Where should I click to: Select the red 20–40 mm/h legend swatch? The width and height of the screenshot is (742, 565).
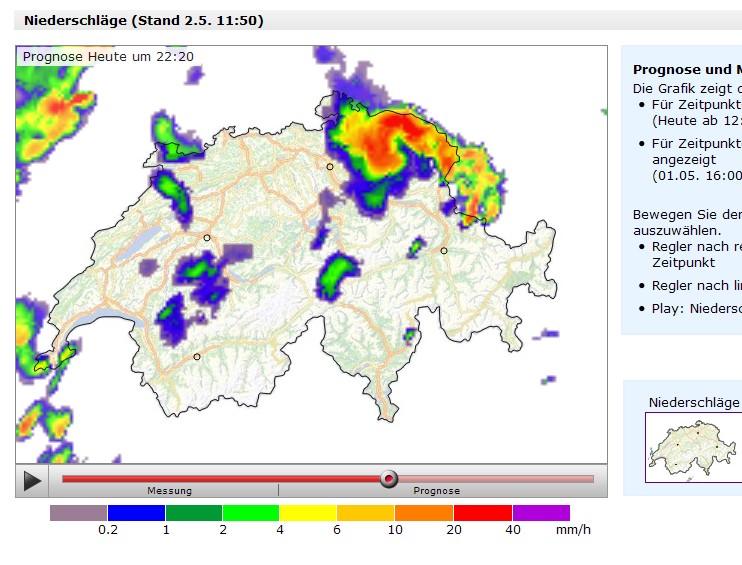pos(483,513)
